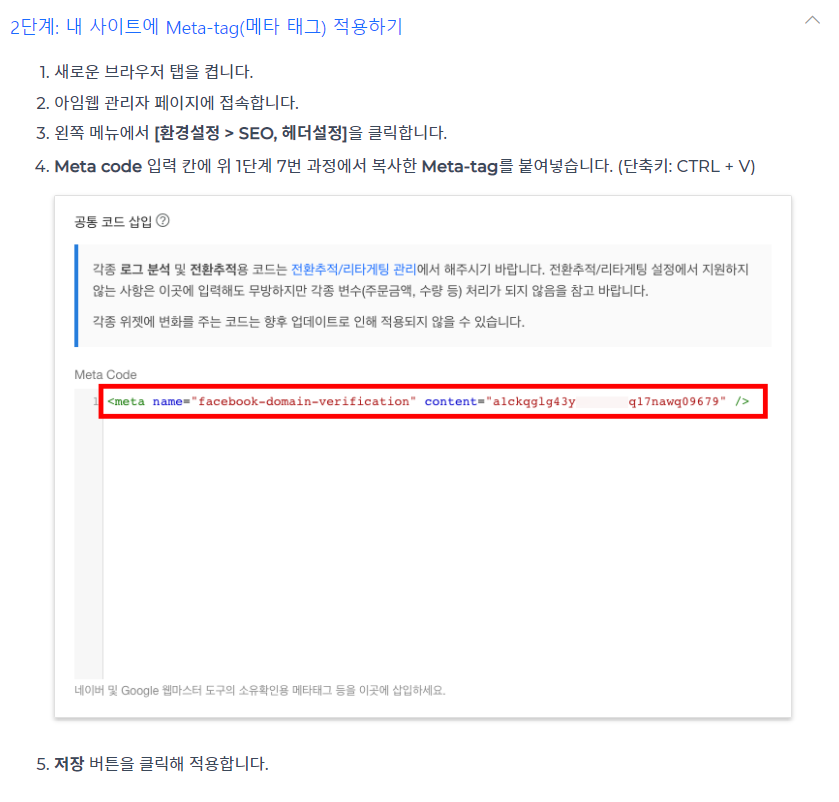Click the bold 'Meta code' text in step 4
Image resolution: width=839 pixels, height=802 pixels.
98,166
